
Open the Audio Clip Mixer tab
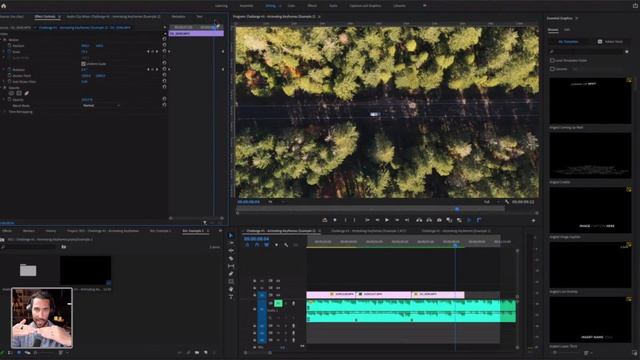(113, 17)
